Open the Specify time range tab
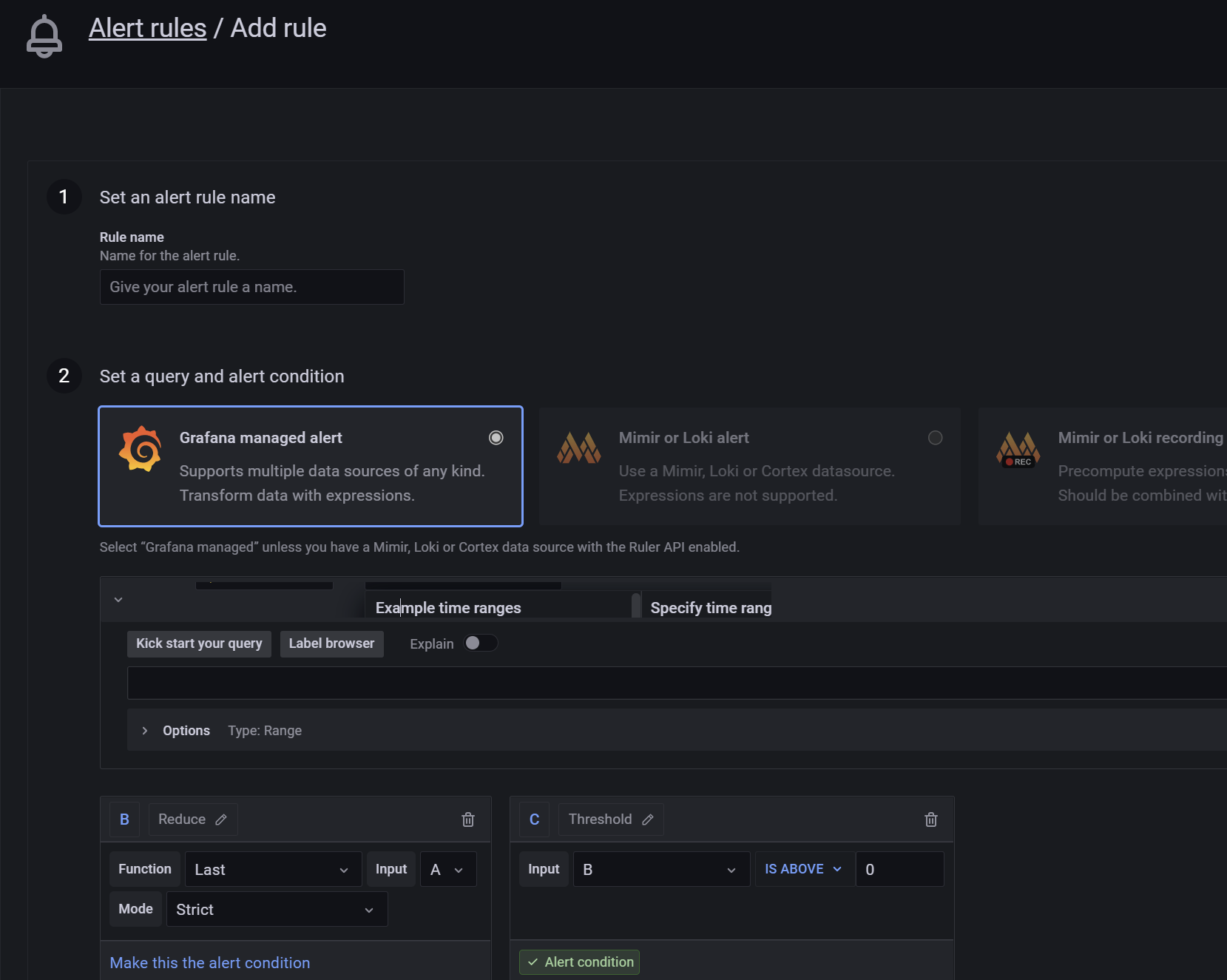The image size is (1227, 980). [x=709, y=607]
